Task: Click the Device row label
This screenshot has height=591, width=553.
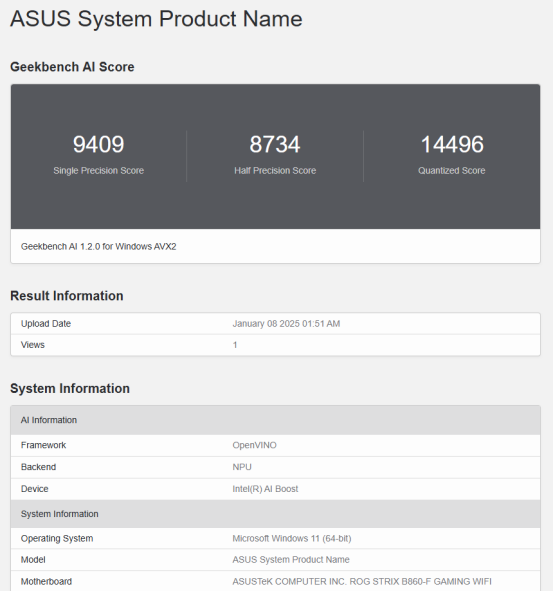Action: point(35,489)
